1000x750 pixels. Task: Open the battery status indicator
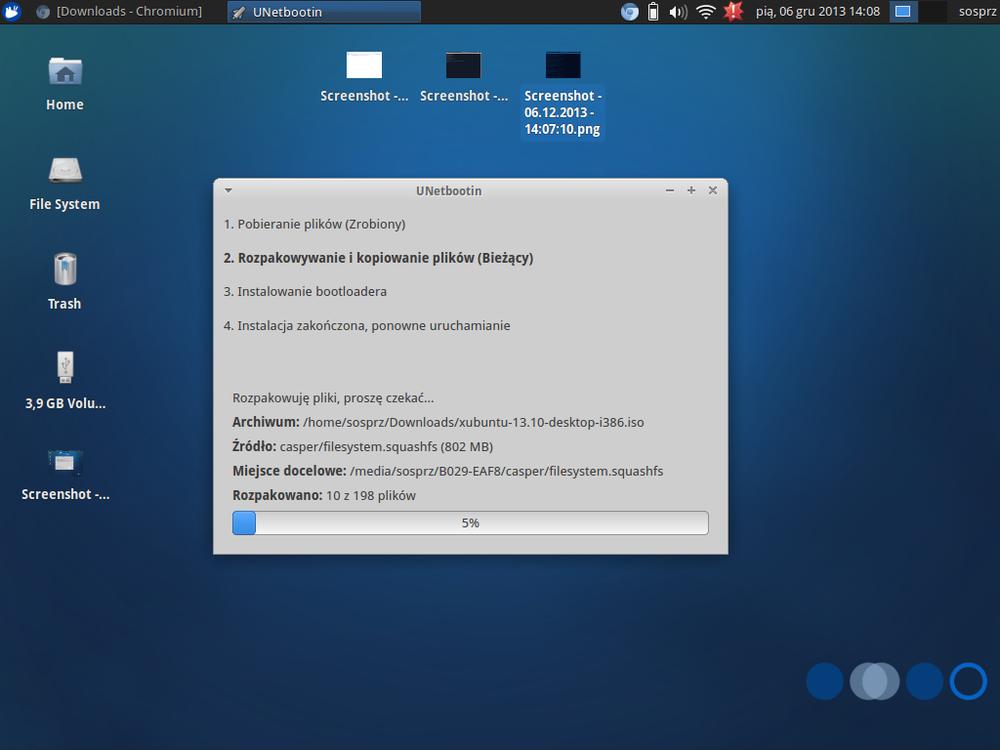click(x=653, y=12)
